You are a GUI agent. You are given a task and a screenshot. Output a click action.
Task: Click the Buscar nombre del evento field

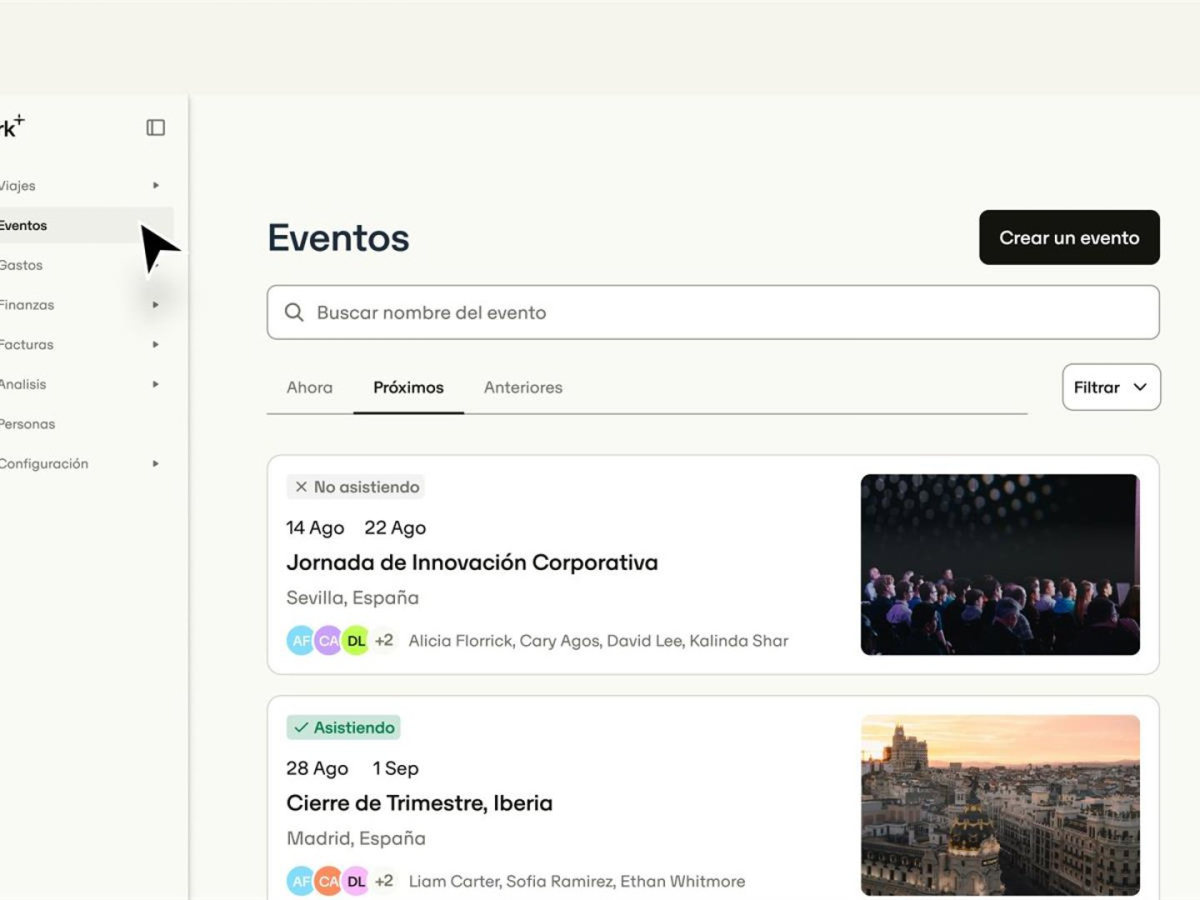(x=730, y=313)
